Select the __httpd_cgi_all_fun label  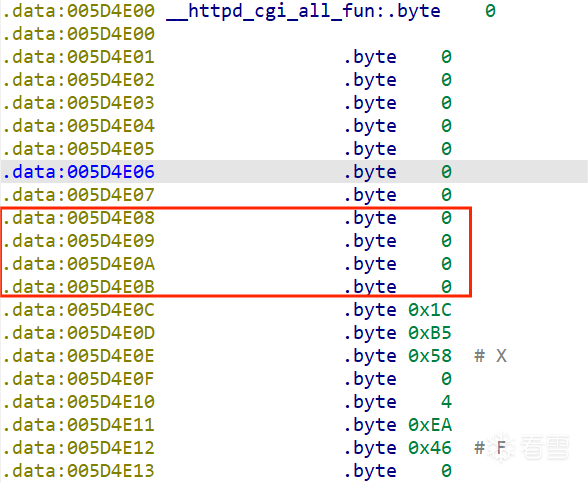coord(270,11)
